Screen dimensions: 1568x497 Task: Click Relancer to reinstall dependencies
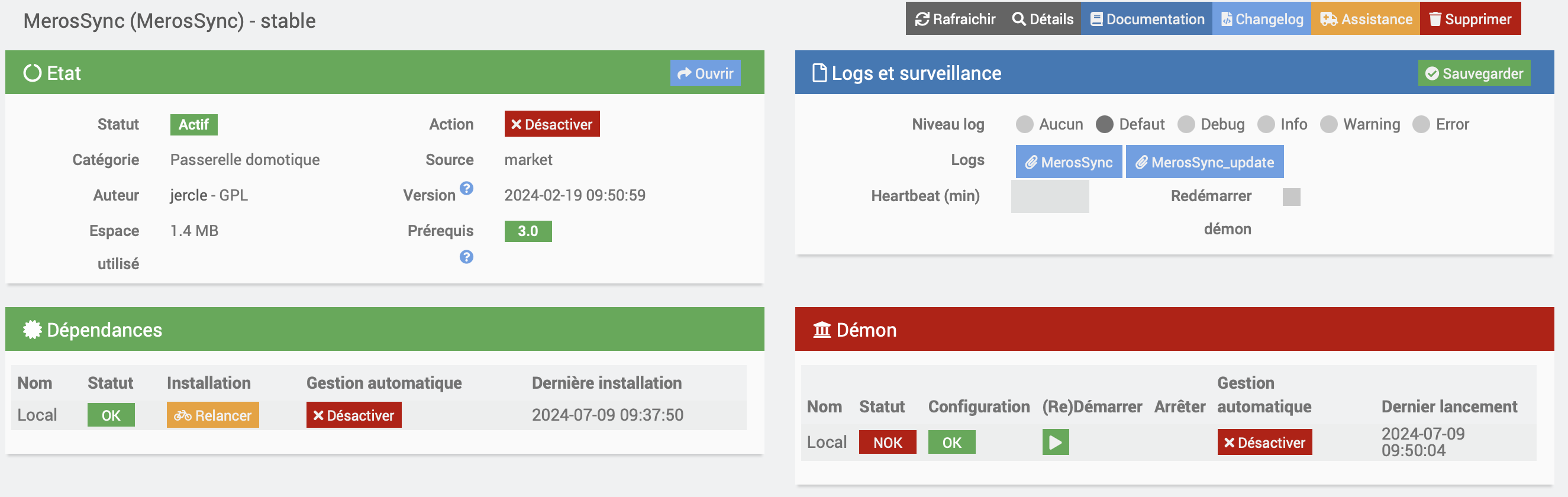pos(213,415)
